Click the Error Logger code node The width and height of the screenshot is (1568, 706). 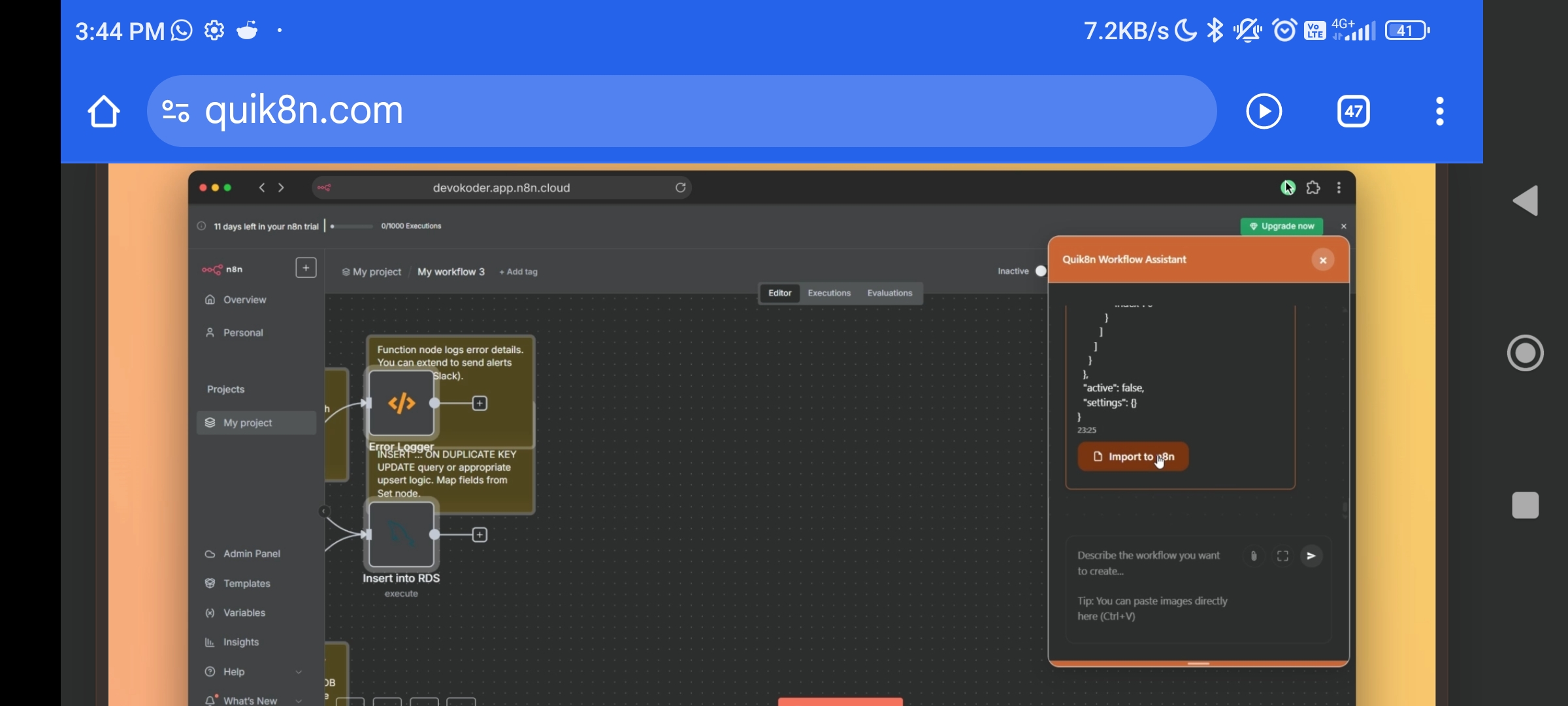[401, 403]
